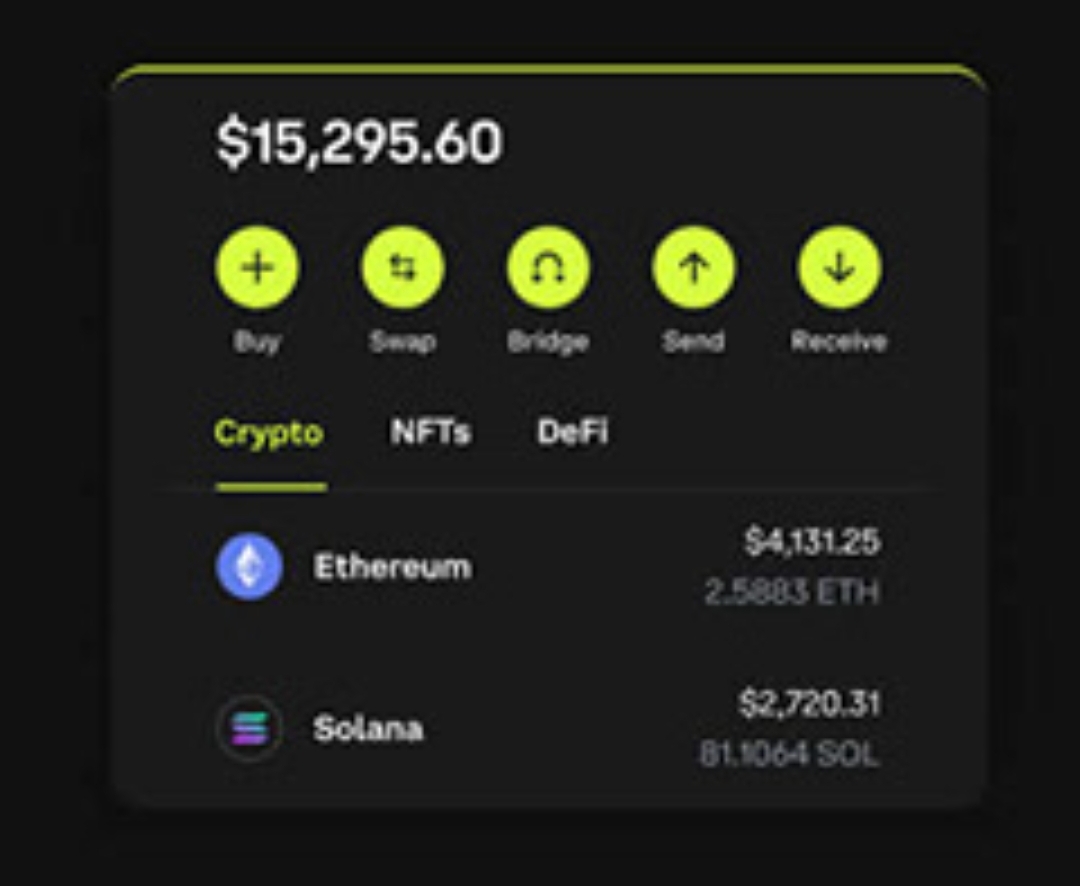Click the Solana coin logo
This screenshot has height=886, width=1080.
[x=249, y=729]
